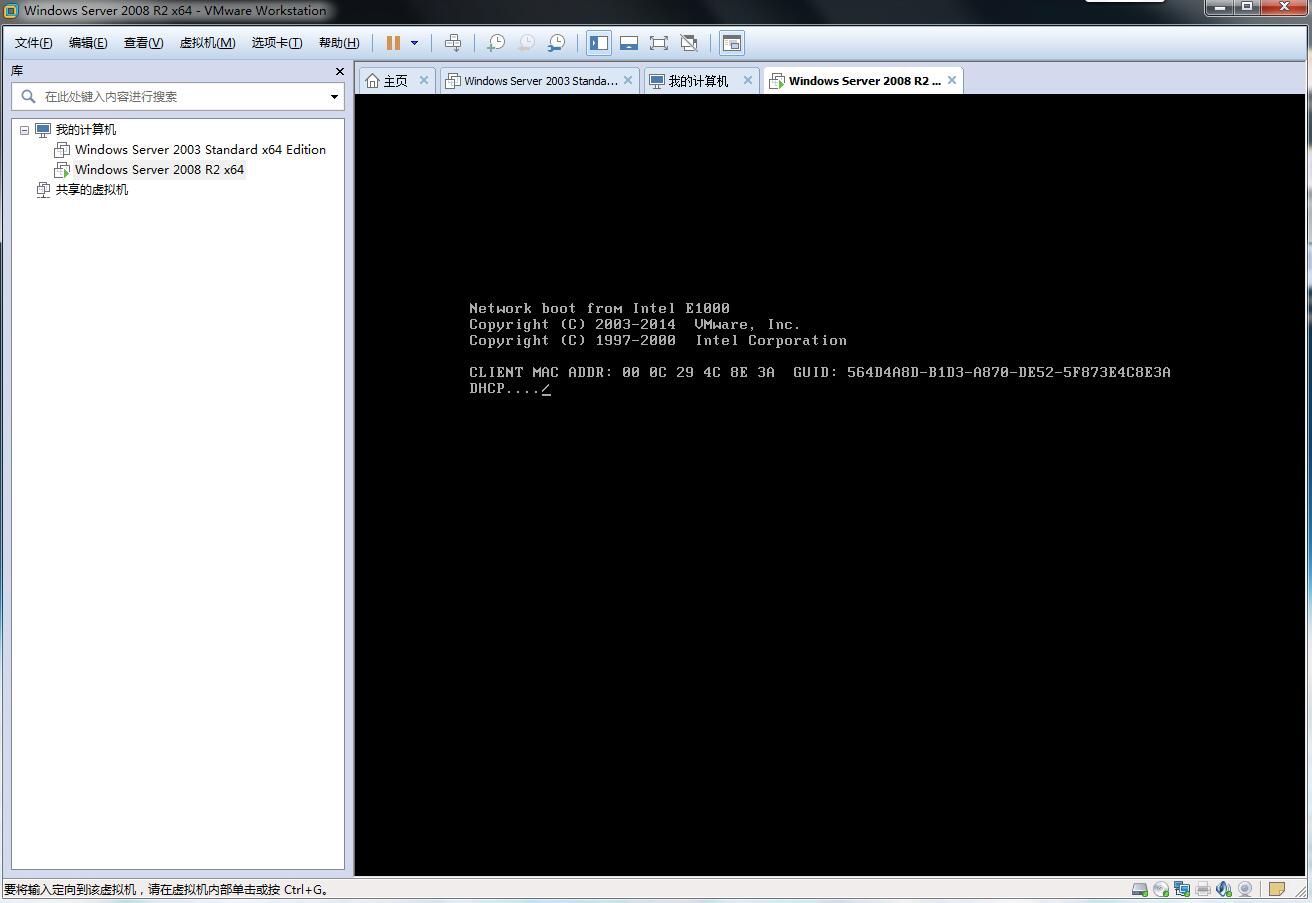Select Windows Server 2008 R2 x64 in library
Viewport: 1312px width, 903px height.
tap(159, 170)
